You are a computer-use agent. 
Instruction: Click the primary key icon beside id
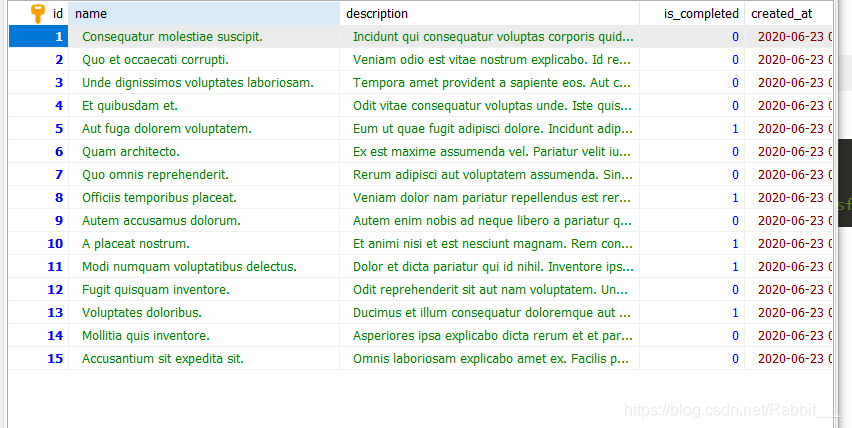pos(37,14)
